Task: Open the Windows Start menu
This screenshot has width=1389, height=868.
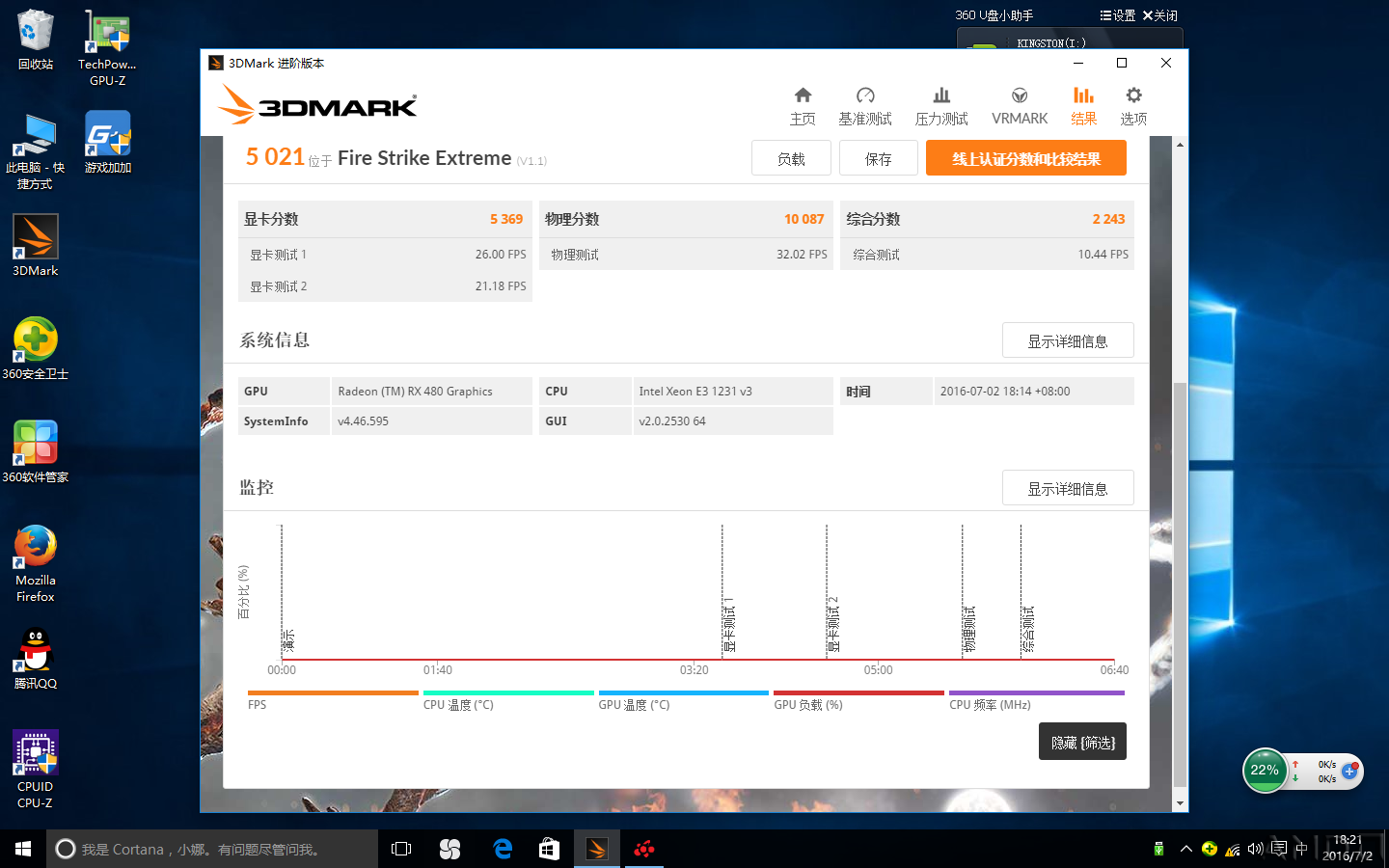Action: 23,849
